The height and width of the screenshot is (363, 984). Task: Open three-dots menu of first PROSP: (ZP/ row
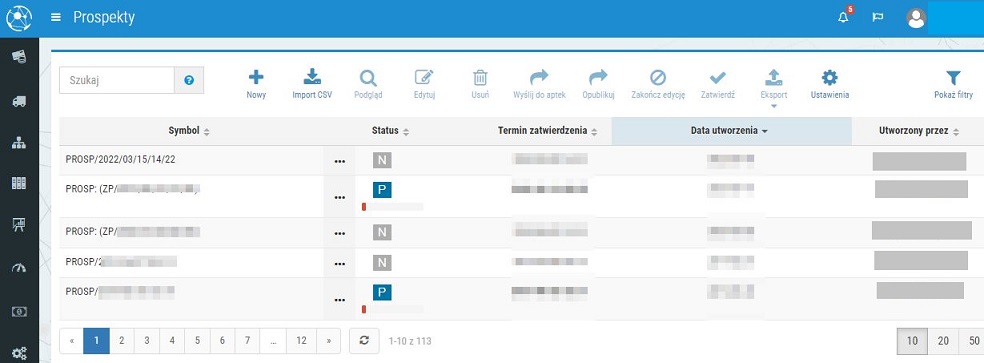point(340,197)
